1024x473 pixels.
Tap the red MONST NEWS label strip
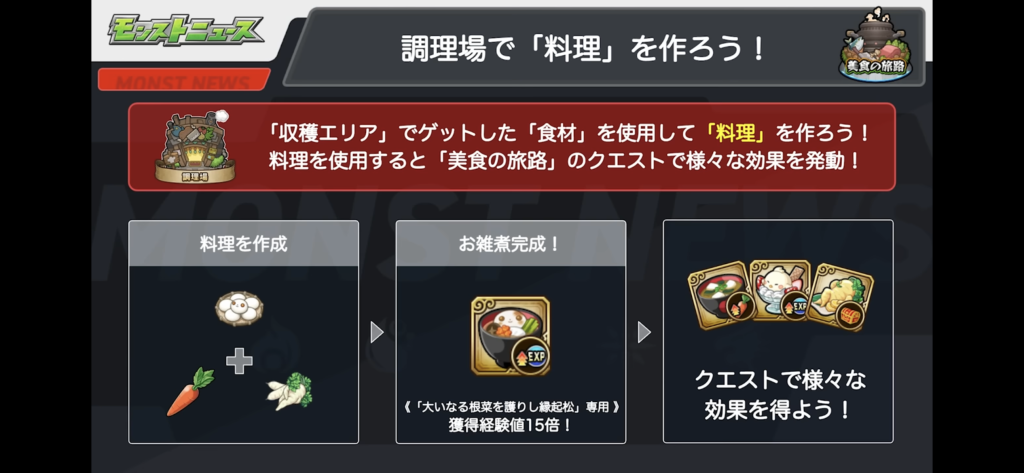point(184,80)
